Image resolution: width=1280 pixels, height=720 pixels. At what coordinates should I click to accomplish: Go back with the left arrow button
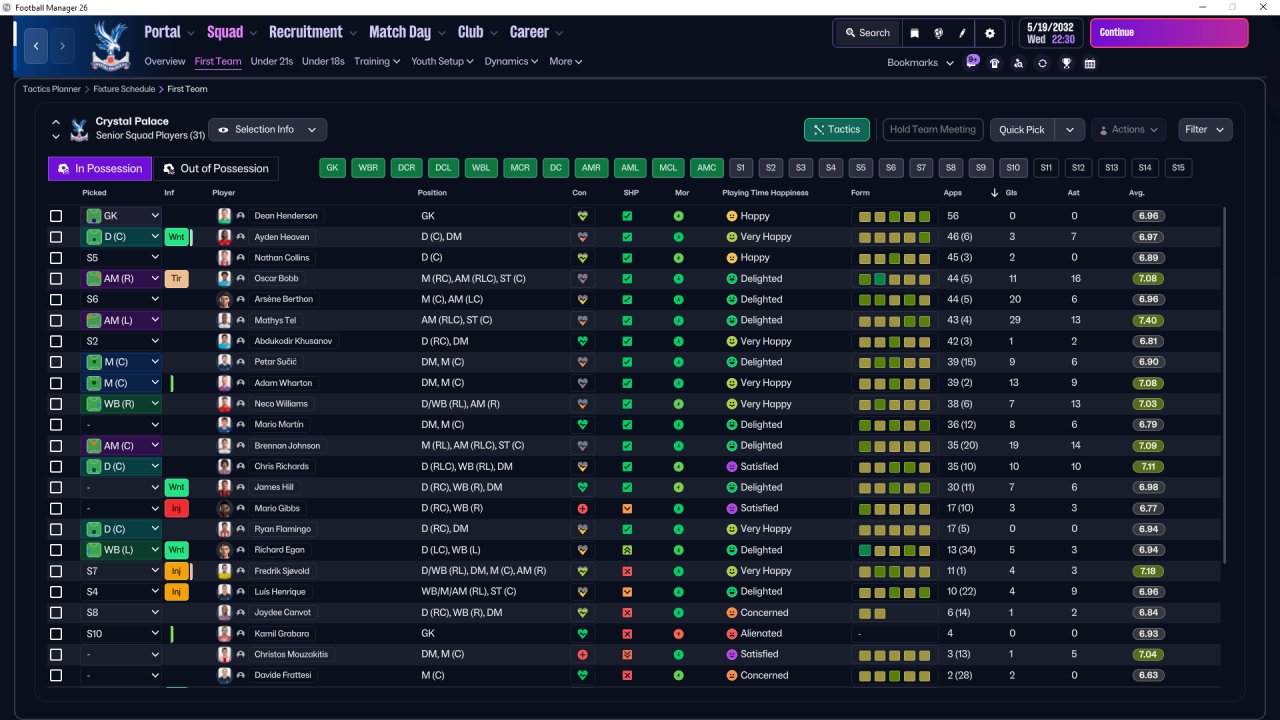36,46
